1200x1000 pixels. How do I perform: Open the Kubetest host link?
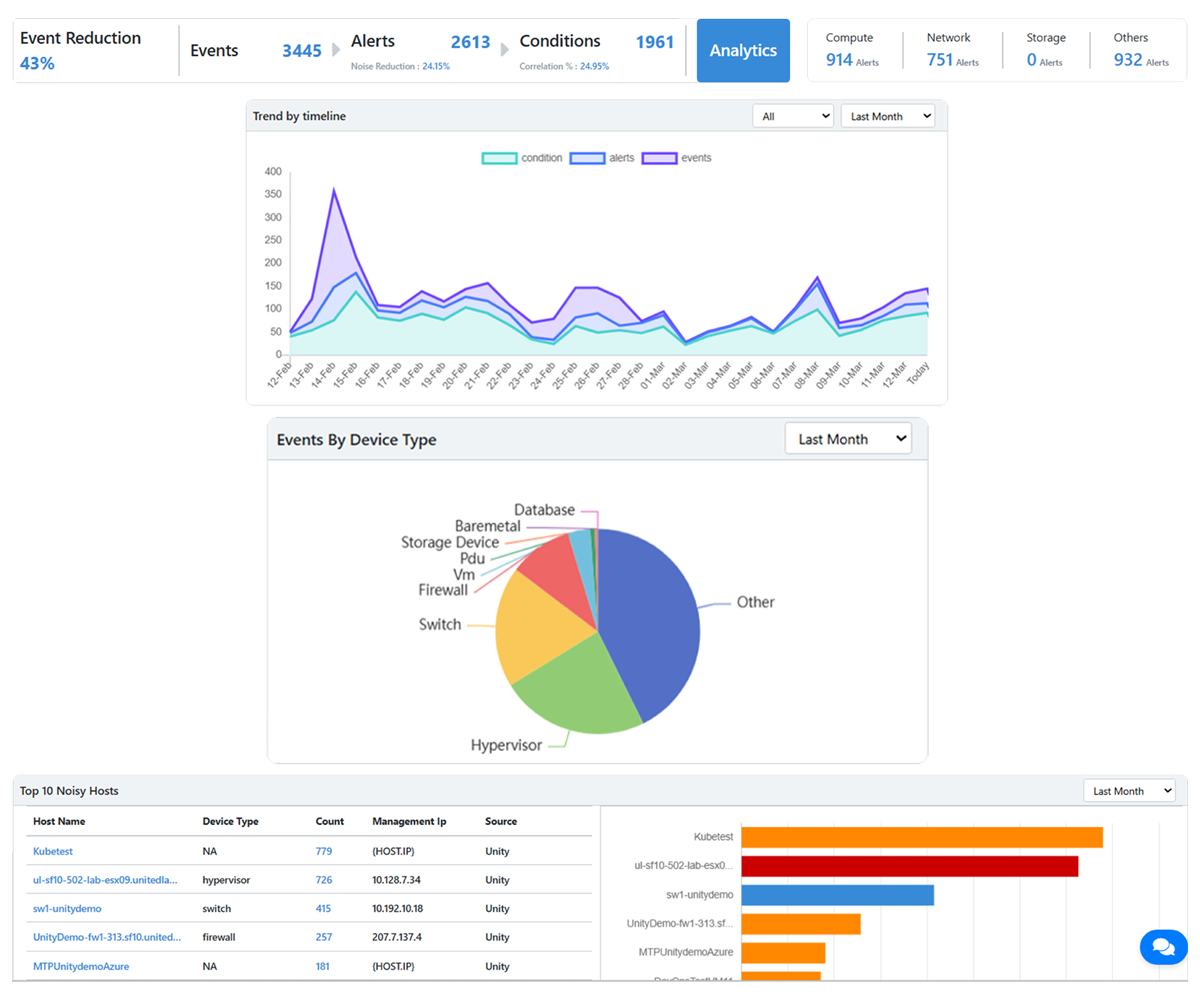click(53, 851)
